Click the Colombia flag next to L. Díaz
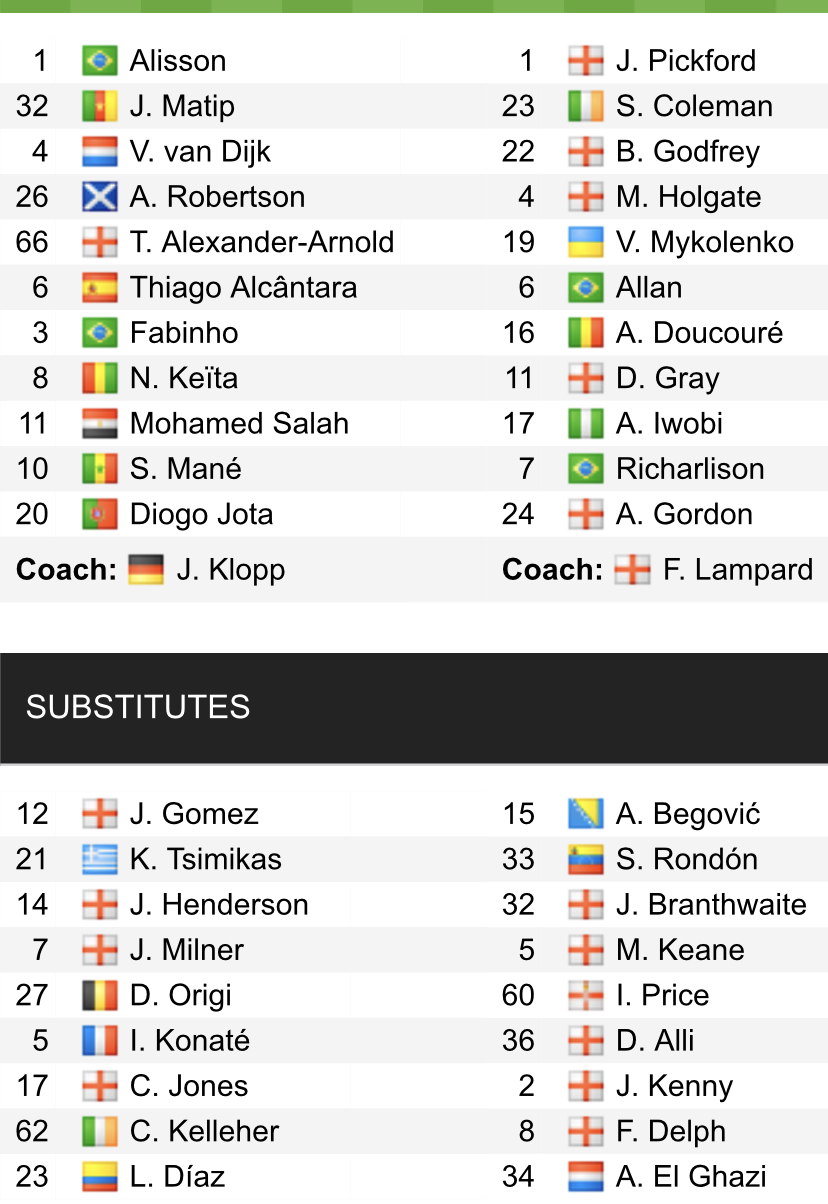 (99, 1177)
